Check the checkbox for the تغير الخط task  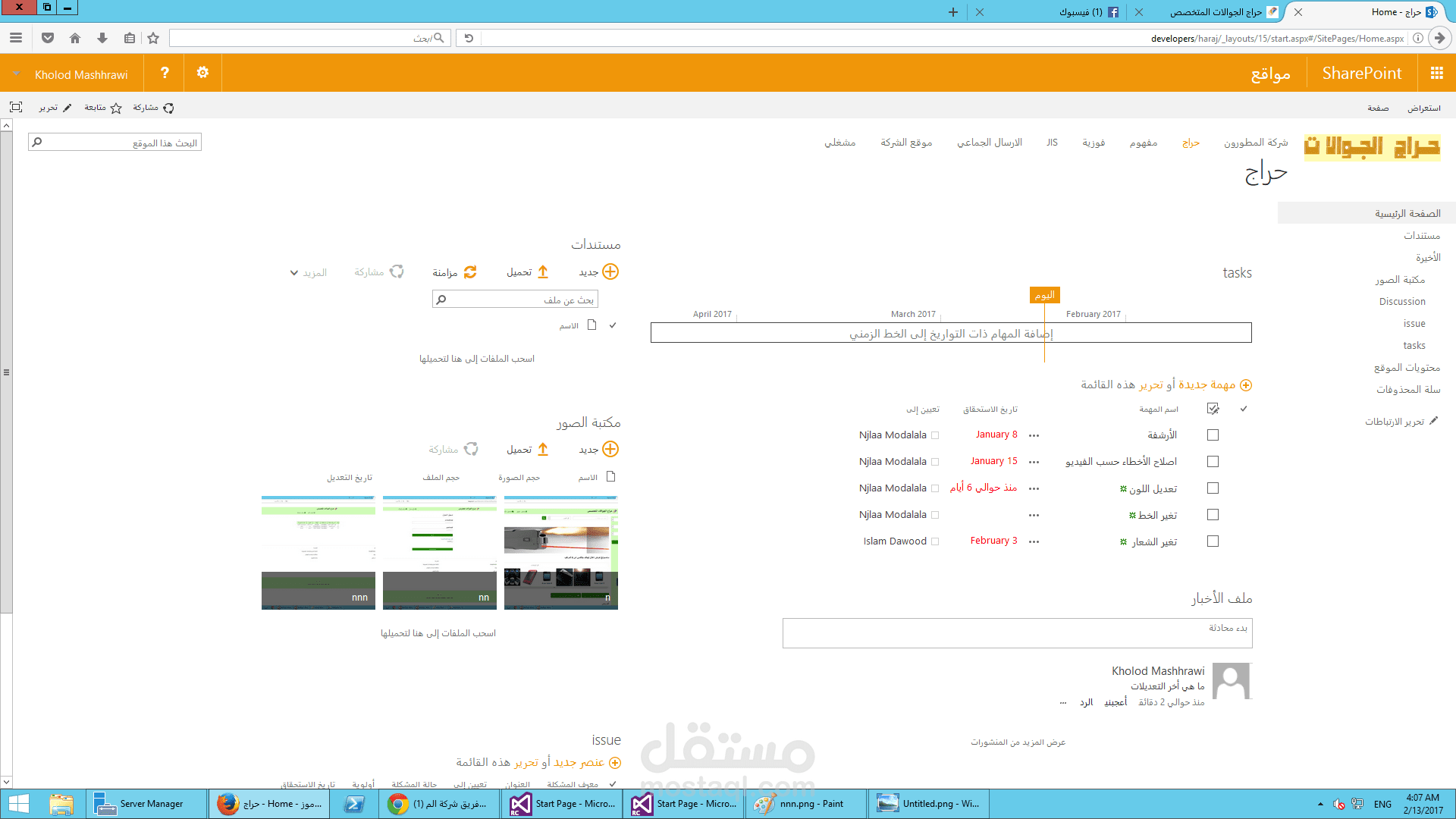(1213, 515)
